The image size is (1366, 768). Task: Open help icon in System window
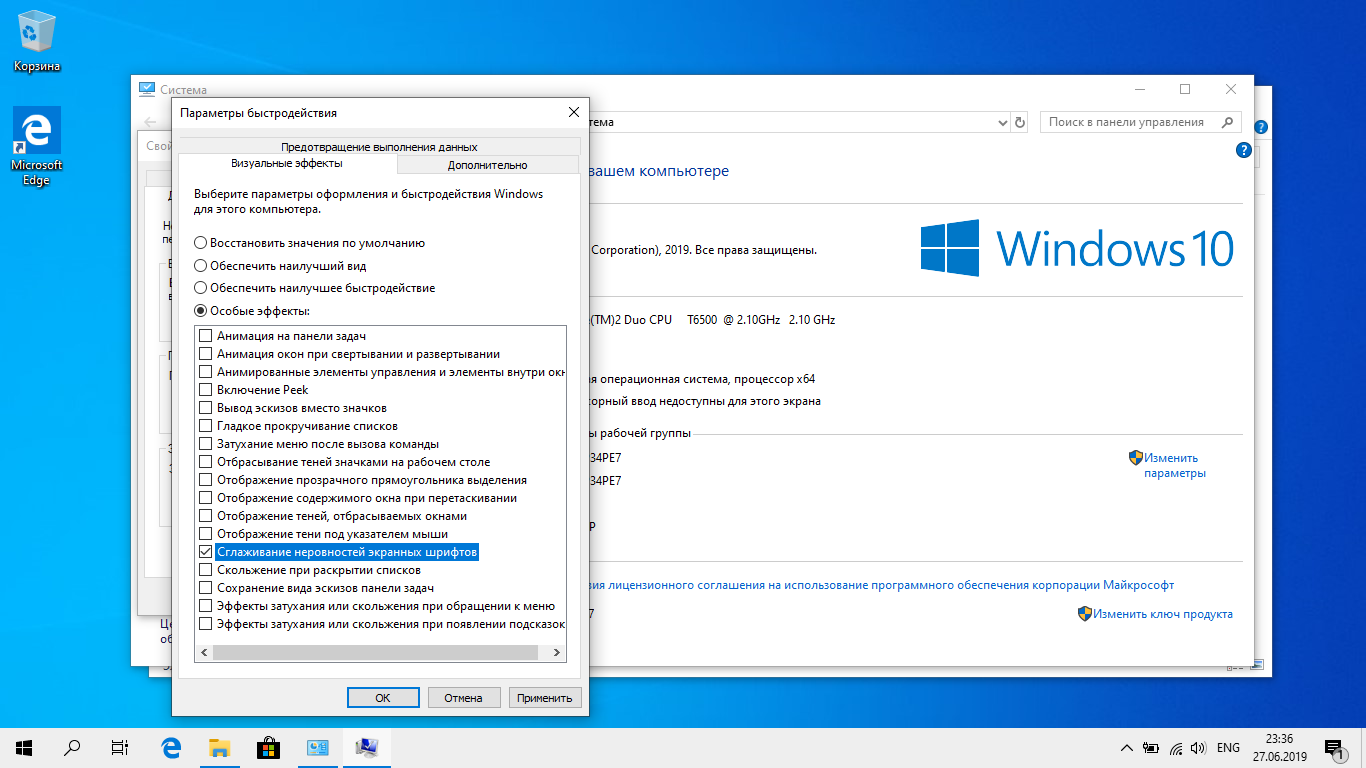(x=1244, y=150)
